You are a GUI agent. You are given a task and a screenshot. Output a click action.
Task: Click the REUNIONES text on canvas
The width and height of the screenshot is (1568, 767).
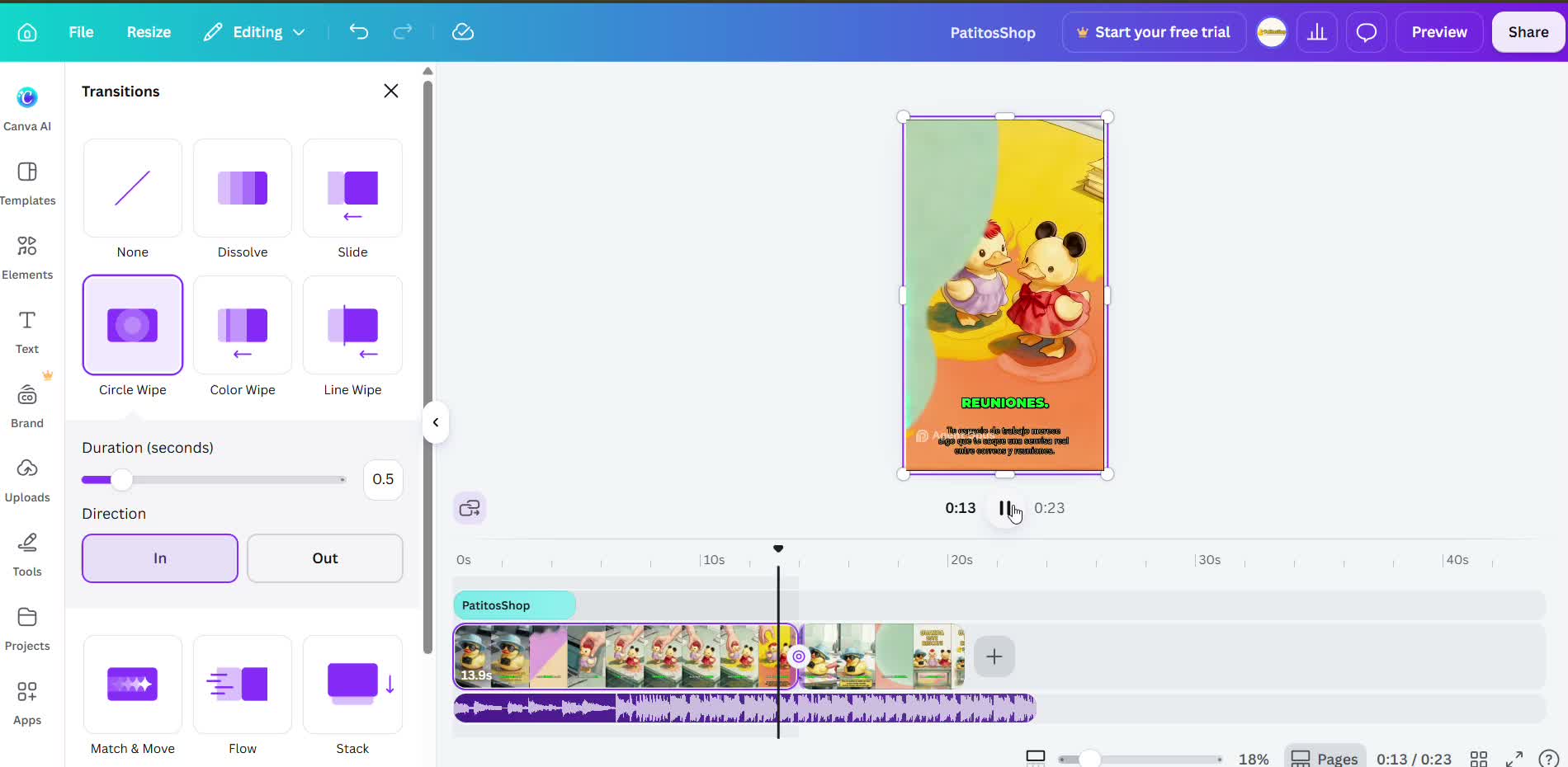point(1004,403)
